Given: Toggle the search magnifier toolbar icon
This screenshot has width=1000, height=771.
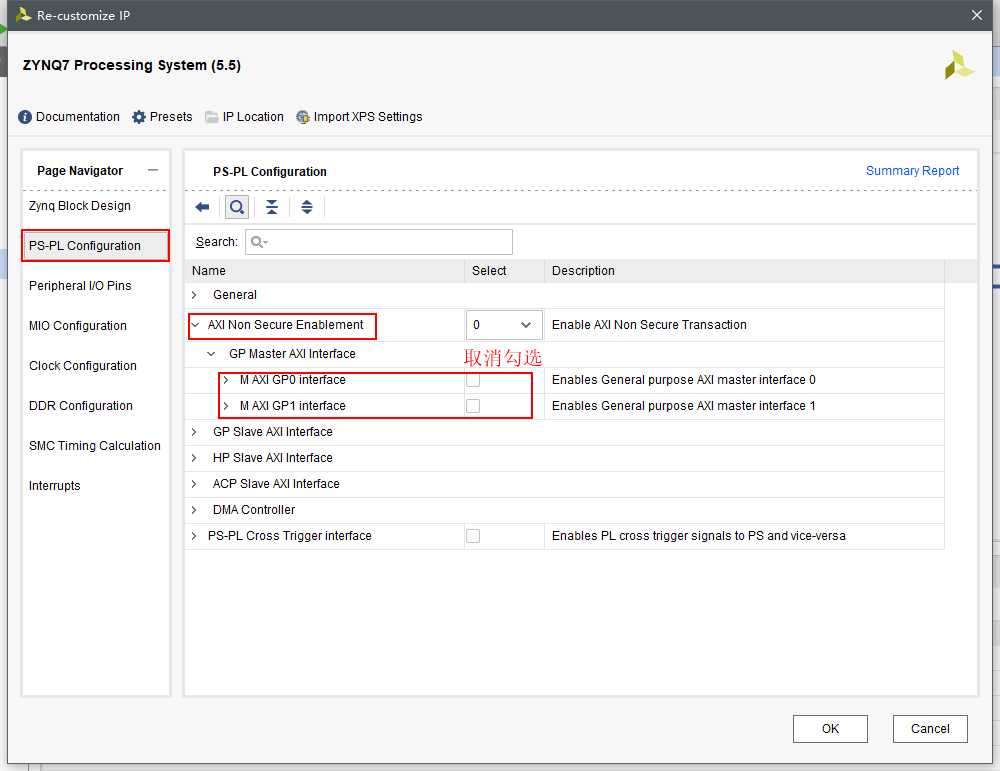Looking at the screenshot, I should pyautogui.click(x=237, y=207).
